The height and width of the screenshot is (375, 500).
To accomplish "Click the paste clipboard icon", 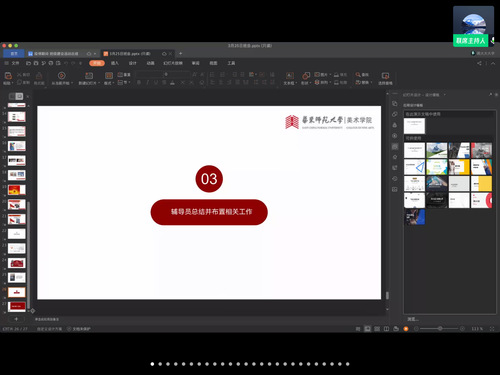I will coord(8,76).
